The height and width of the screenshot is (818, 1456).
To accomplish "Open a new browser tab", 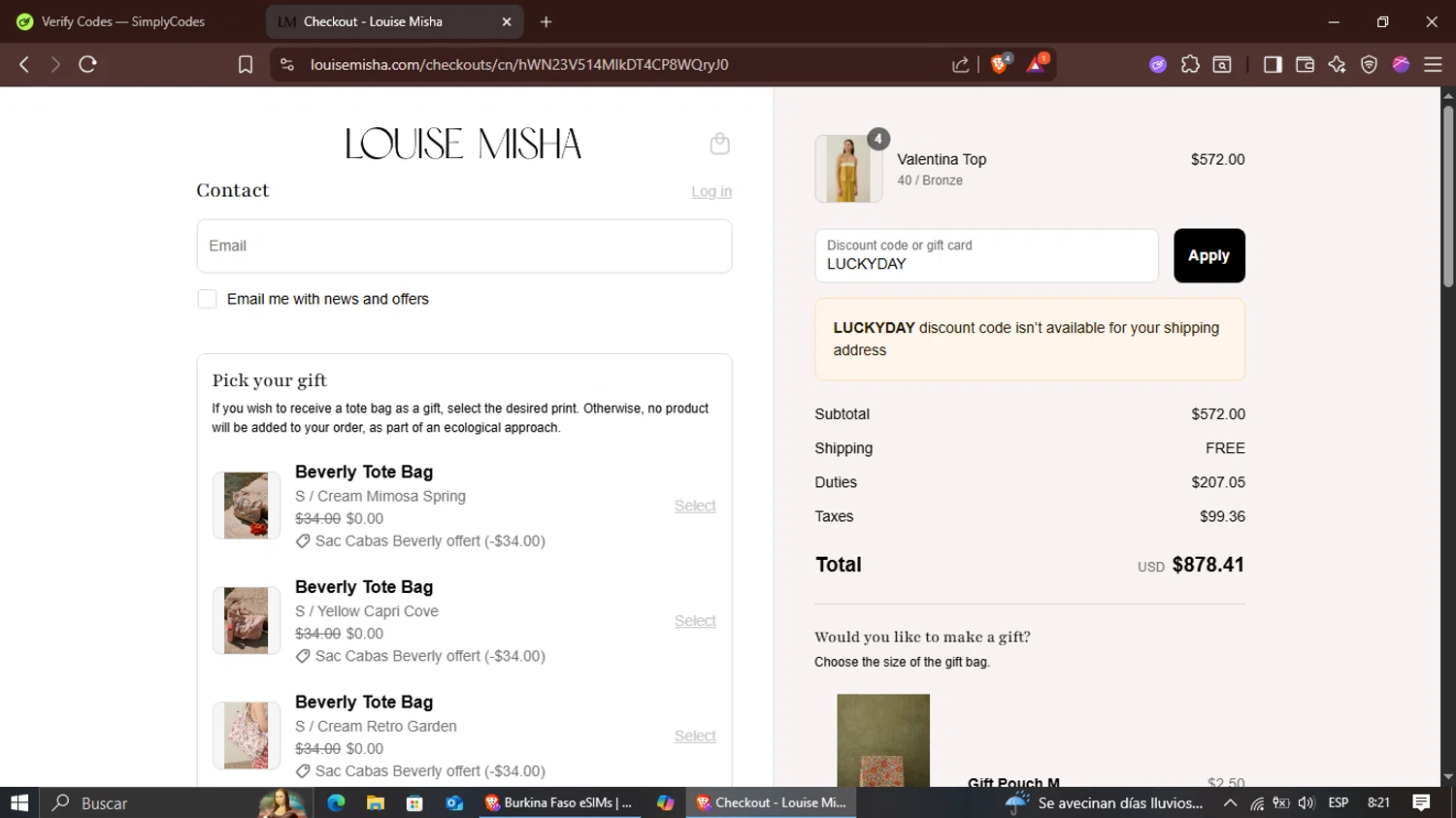I will coord(546,21).
